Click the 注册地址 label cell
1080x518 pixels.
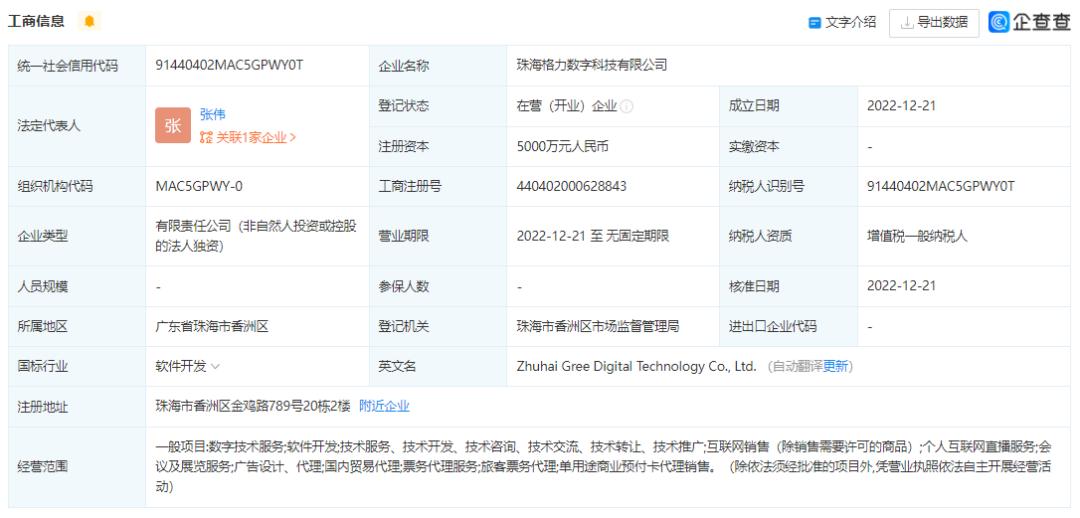[77, 407]
